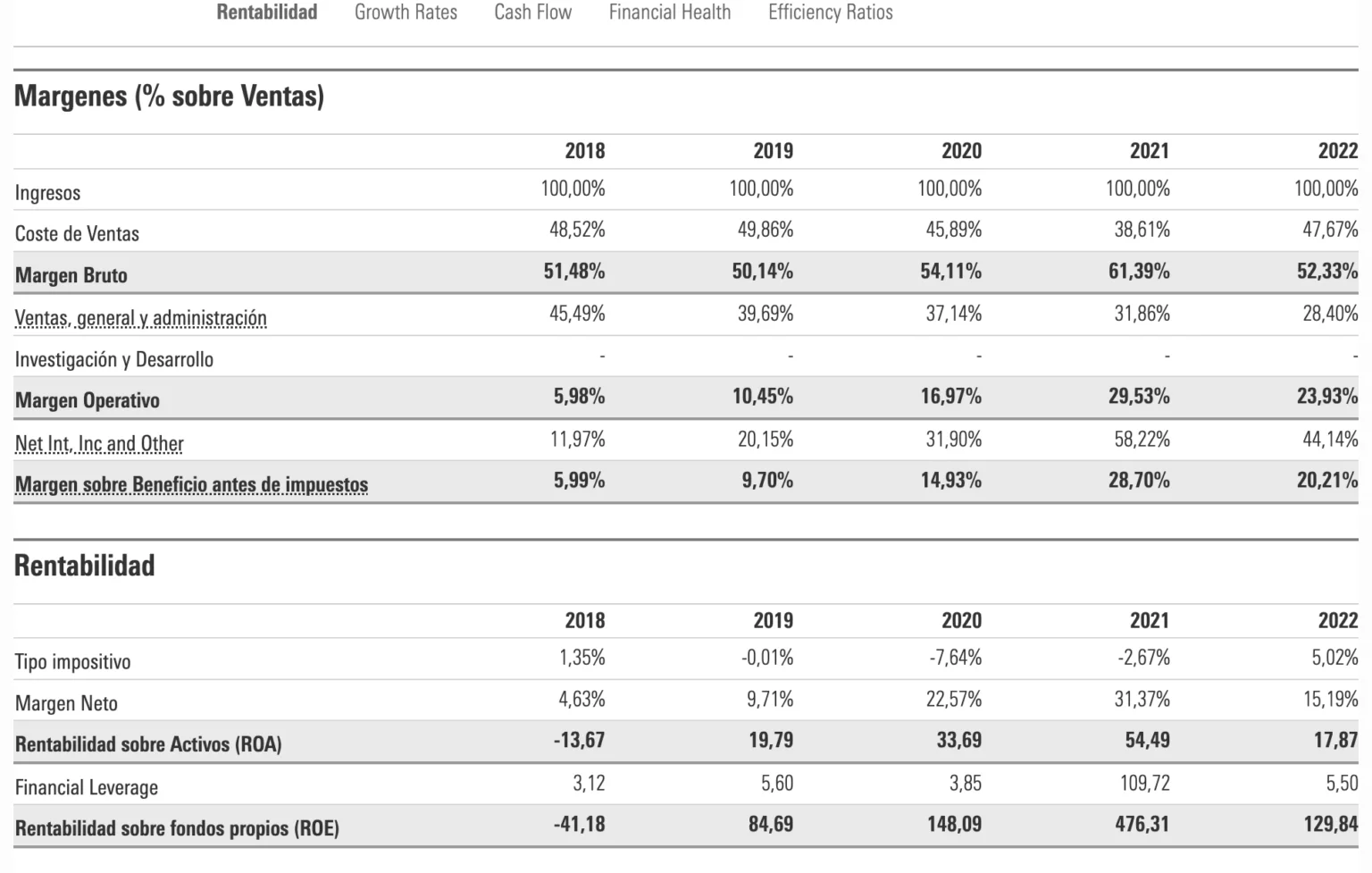This screenshot has width=1372, height=873.
Task: Switch to the Growth Rates tab
Action: point(406,13)
